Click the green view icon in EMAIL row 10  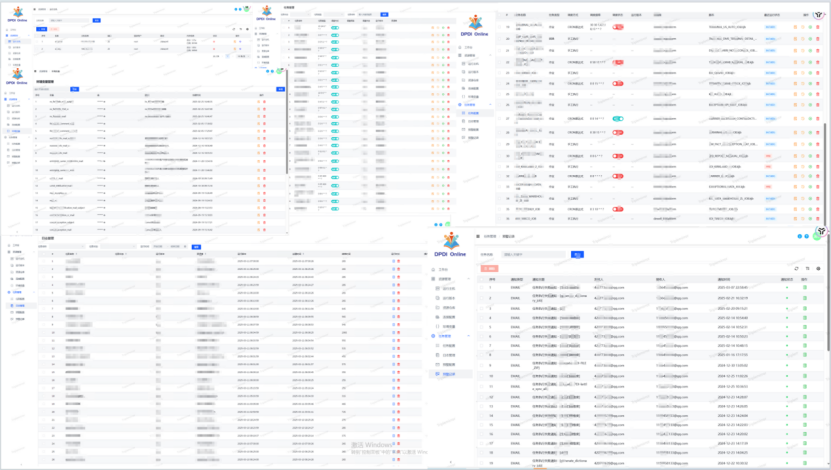tap(805, 376)
